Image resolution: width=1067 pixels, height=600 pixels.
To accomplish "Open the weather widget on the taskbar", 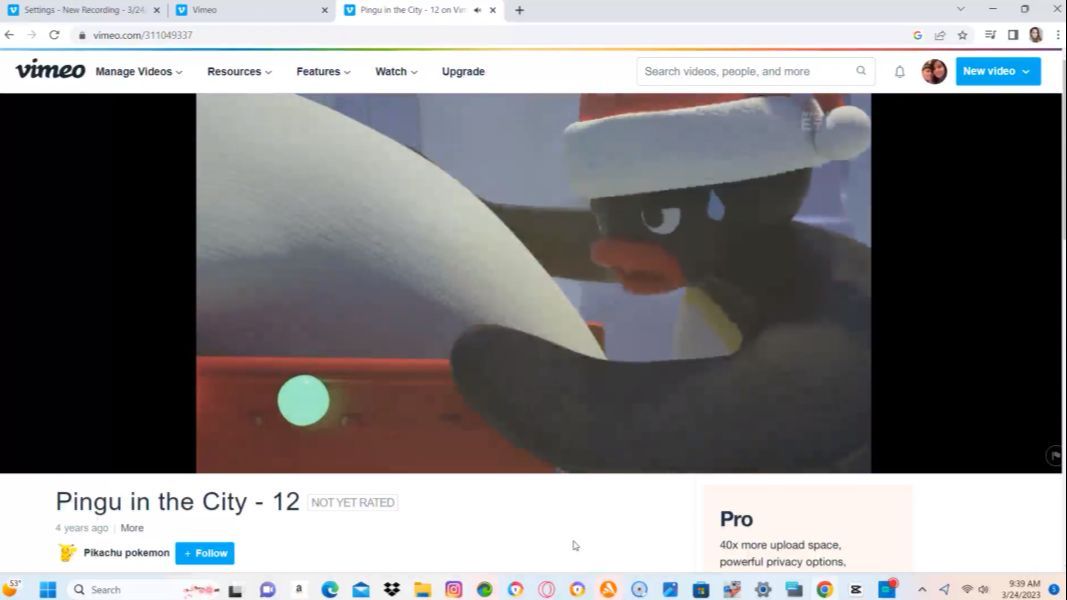I will [x=13, y=588].
